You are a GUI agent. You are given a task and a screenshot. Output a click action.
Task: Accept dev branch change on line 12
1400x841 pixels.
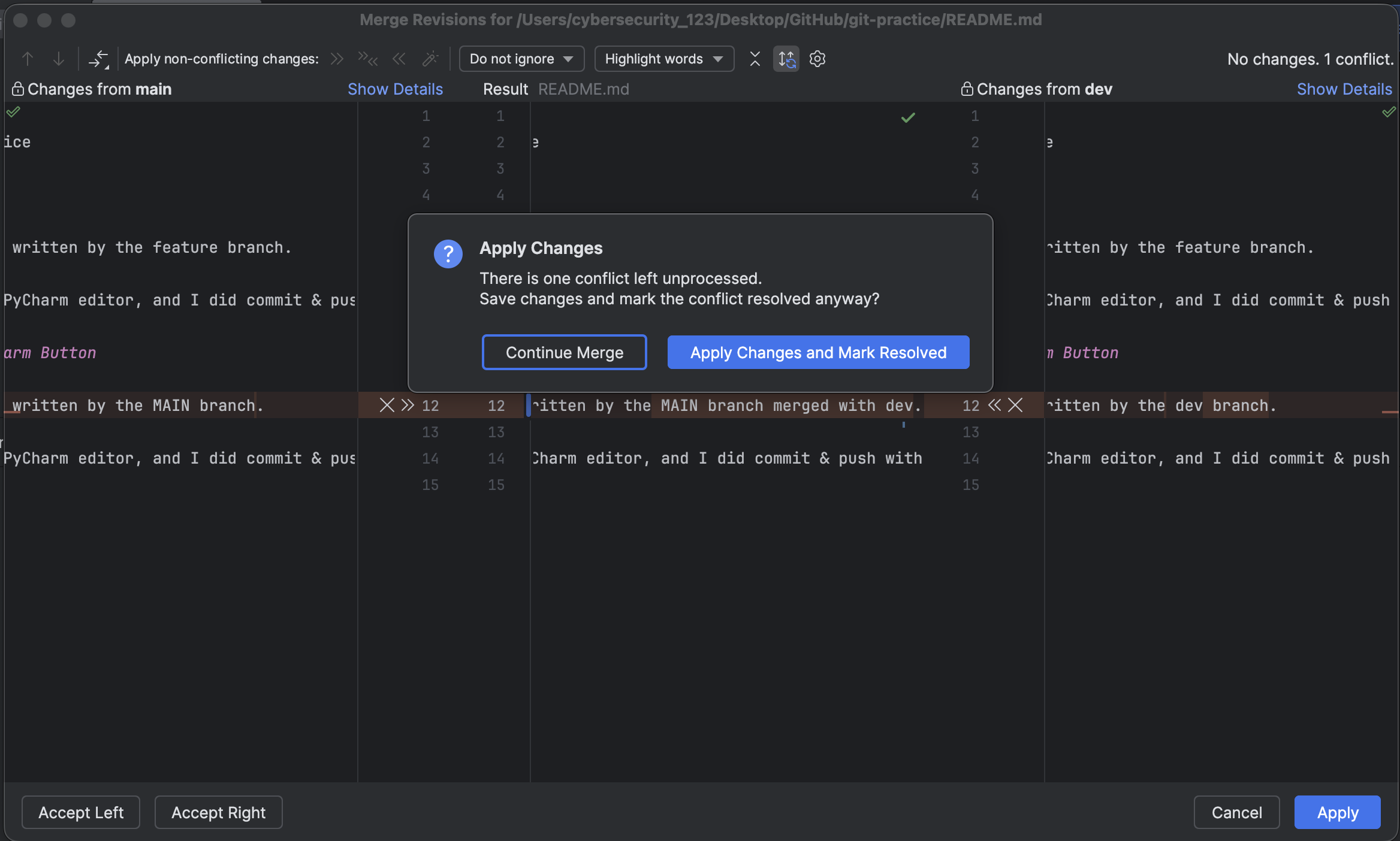[995, 406]
